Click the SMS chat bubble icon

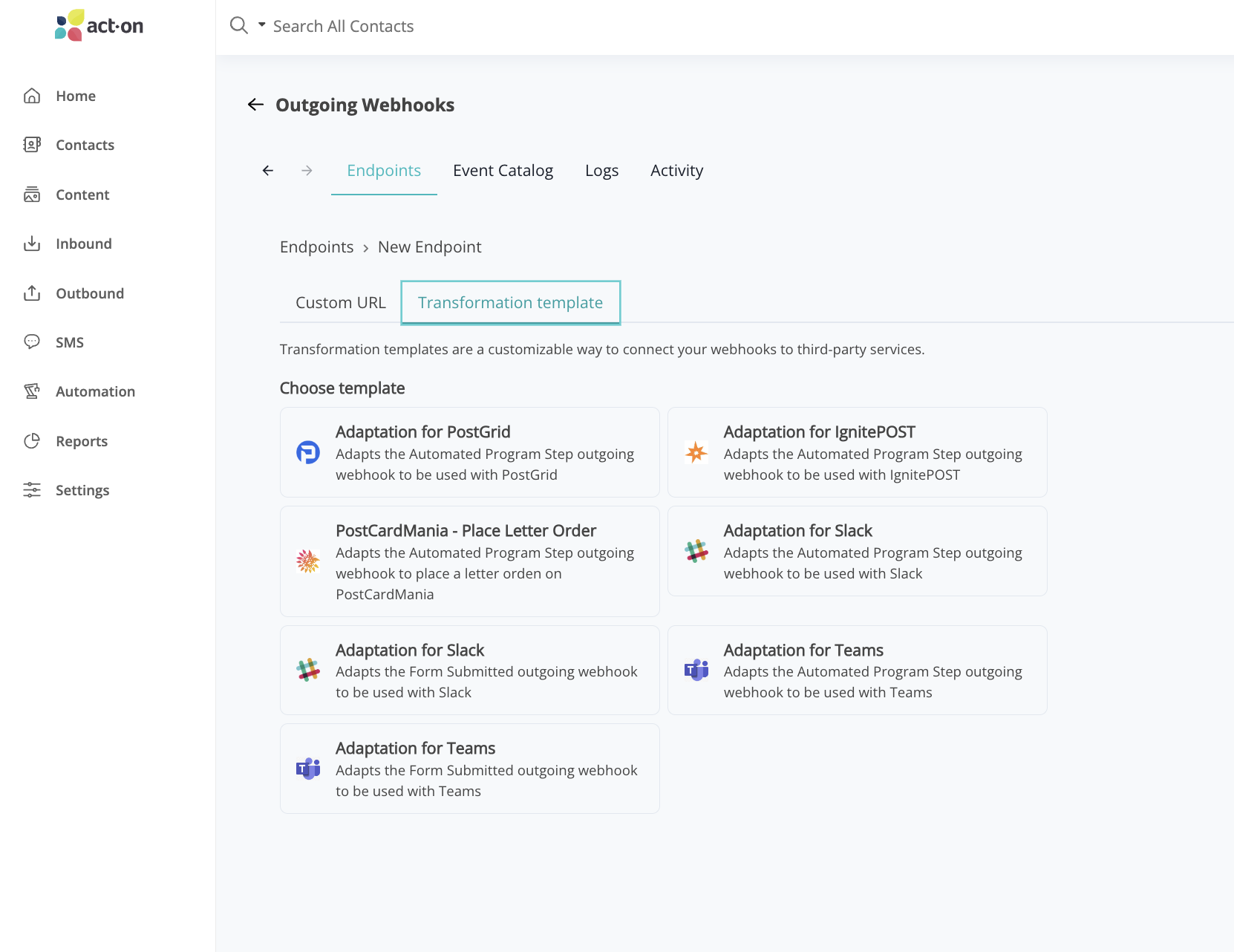click(x=32, y=342)
